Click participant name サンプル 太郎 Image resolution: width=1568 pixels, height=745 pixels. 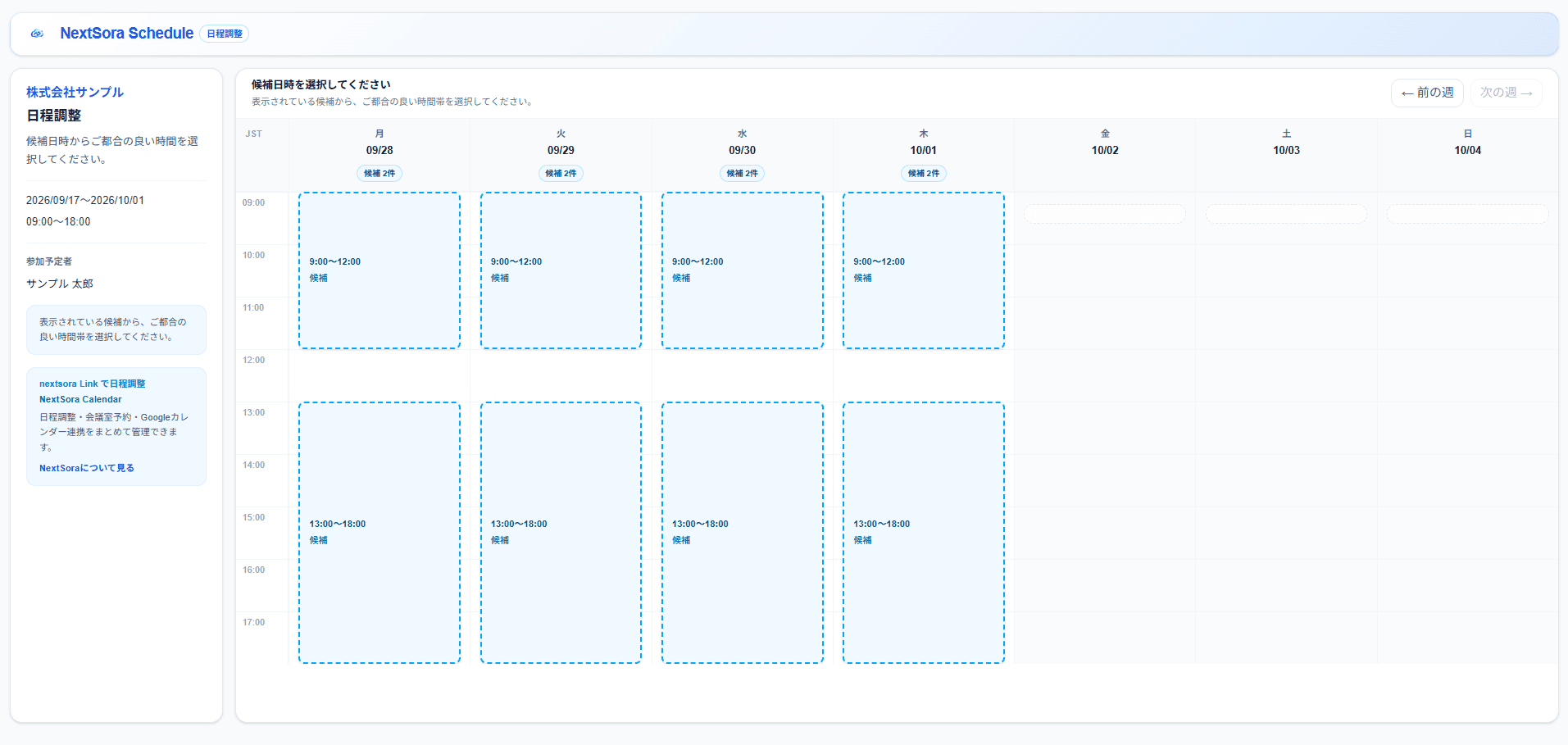pos(60,284)
